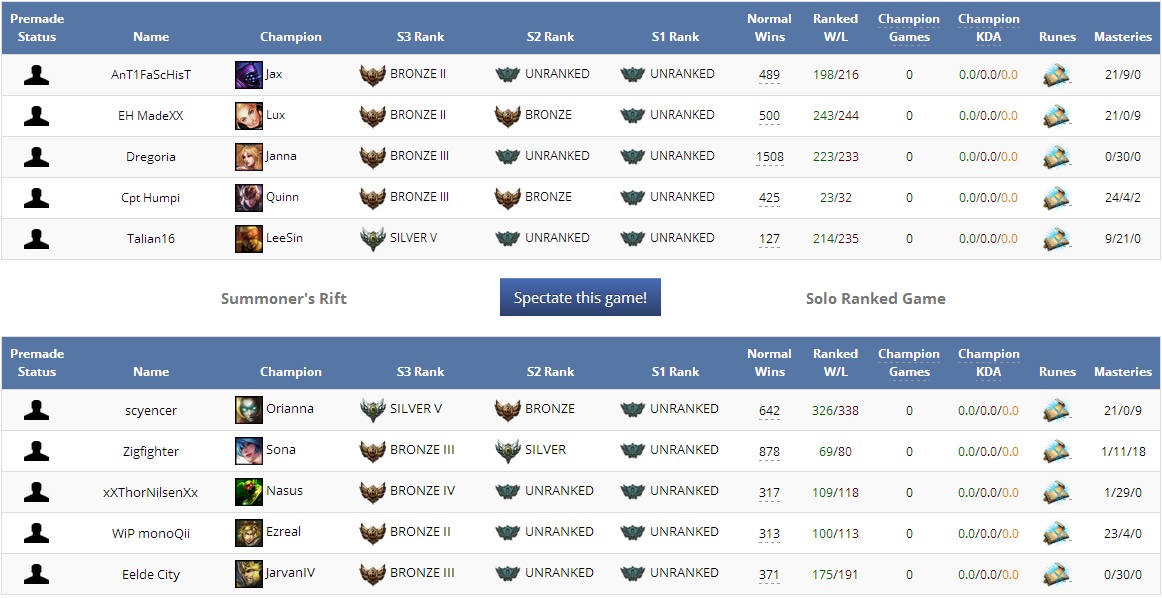Open the runes book icon for Dregoria
Image resolution: width=1162 pixels, height=598 pixels.
pos(1057,157)
